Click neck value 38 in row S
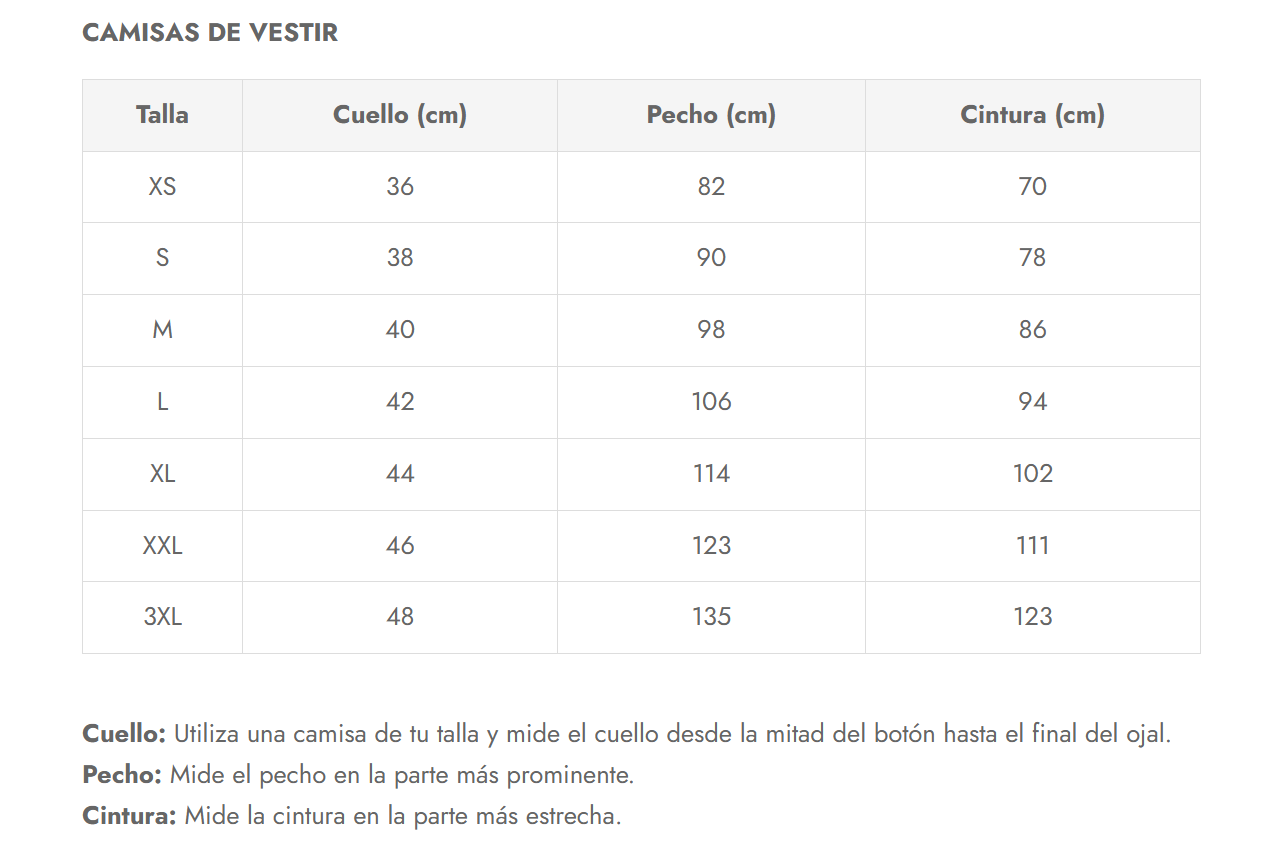Image resolution: width=1269 pixels, height=852 pixels. pos(400,258)
